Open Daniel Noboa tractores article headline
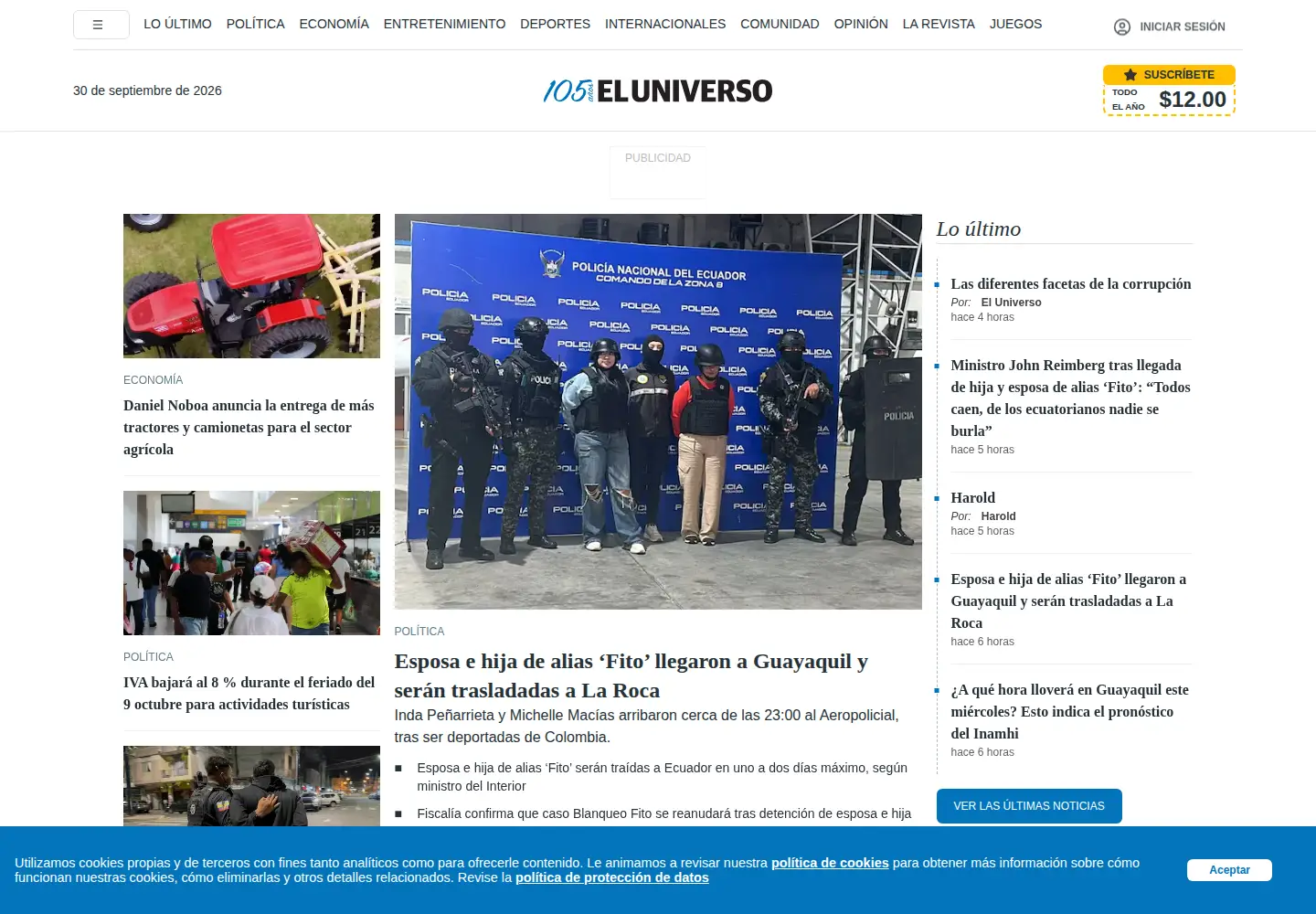This screenshot has height=914, width=1316. (249, 428)
